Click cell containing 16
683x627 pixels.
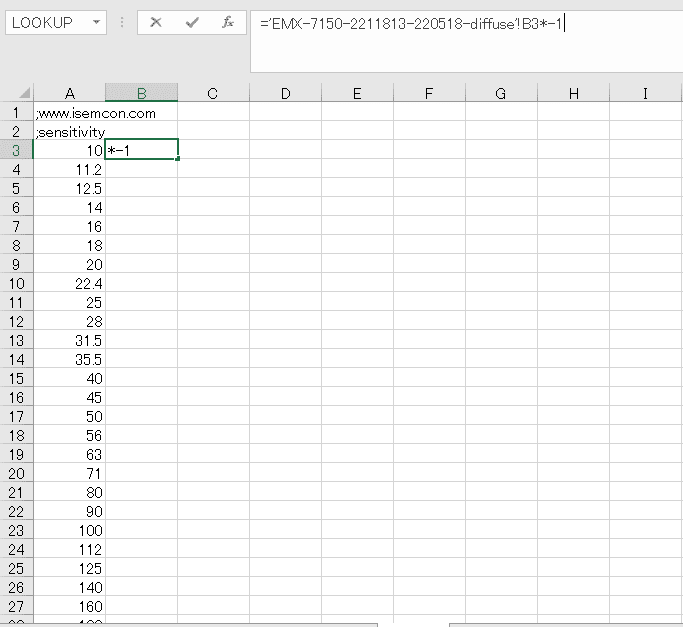tap(69, 227)
